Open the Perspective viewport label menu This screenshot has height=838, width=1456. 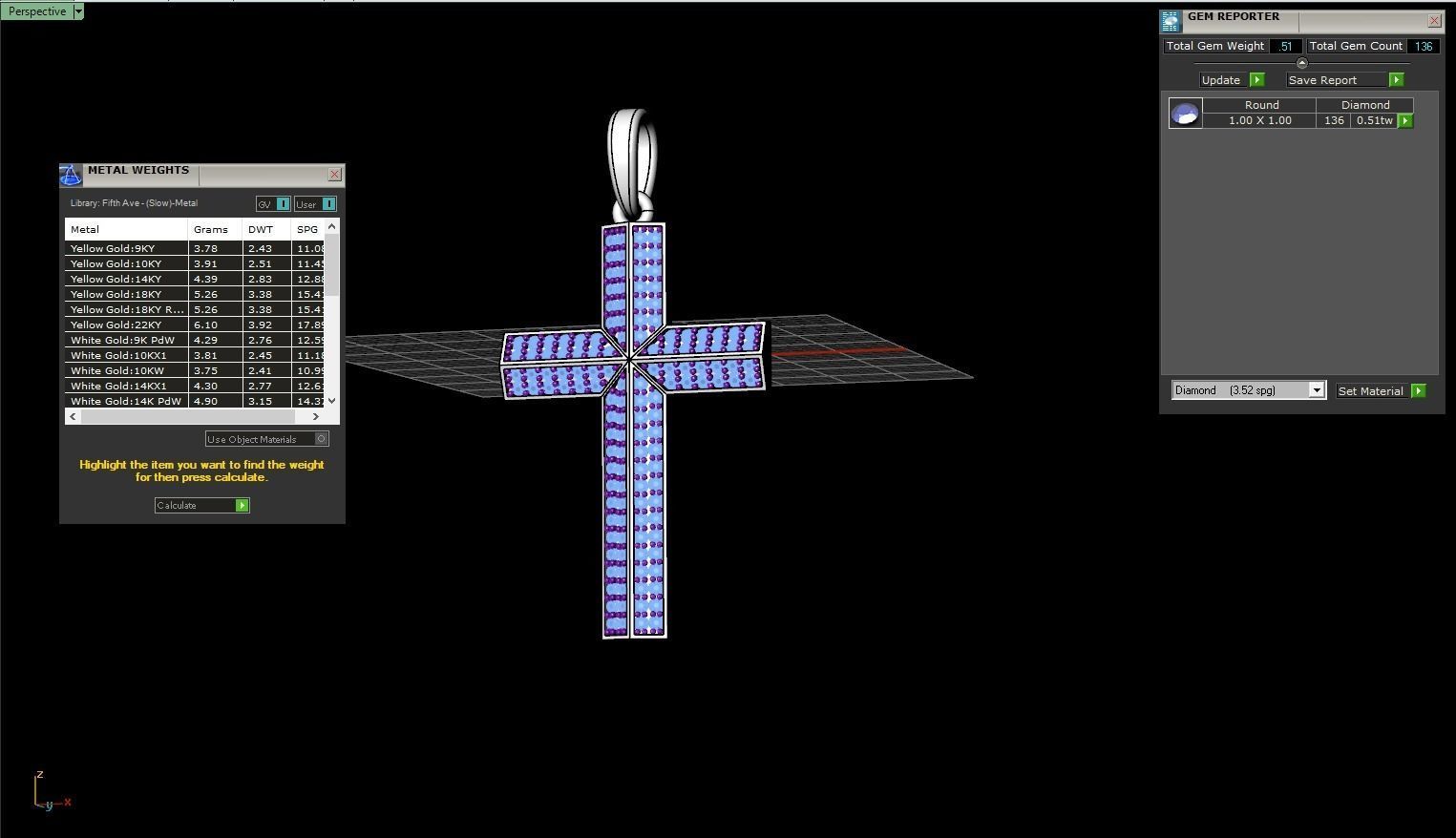37,11
